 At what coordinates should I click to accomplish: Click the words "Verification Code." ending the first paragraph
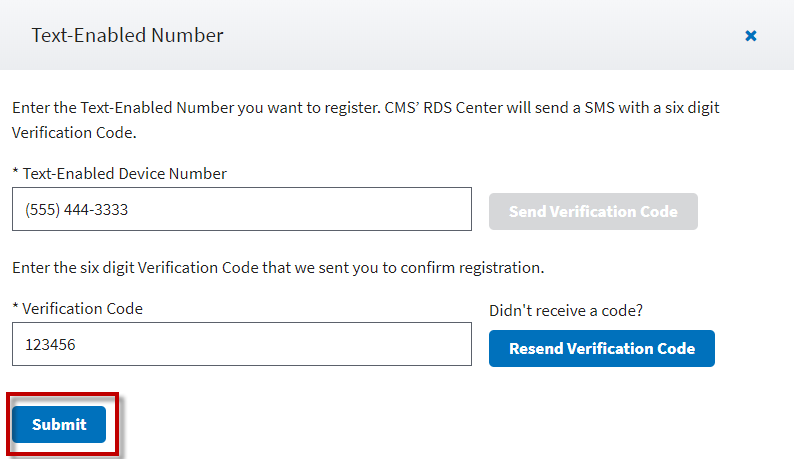(x=73, y=132)
